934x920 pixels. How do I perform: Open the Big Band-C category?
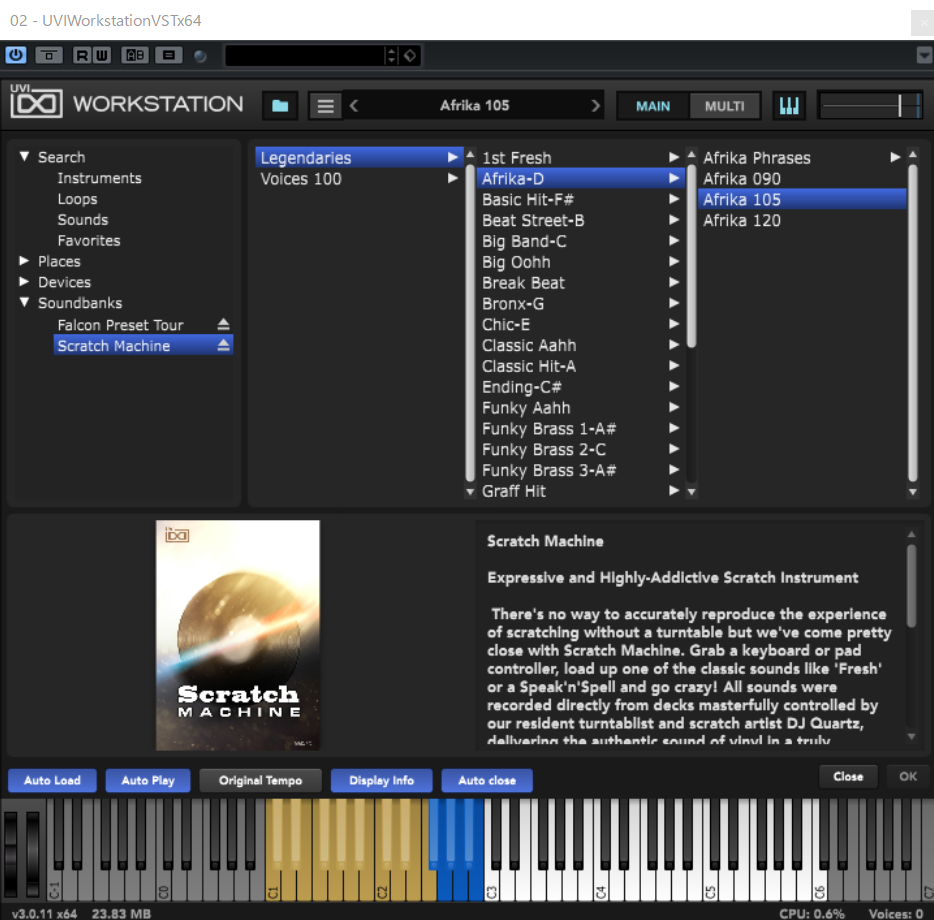coord(581,241)
